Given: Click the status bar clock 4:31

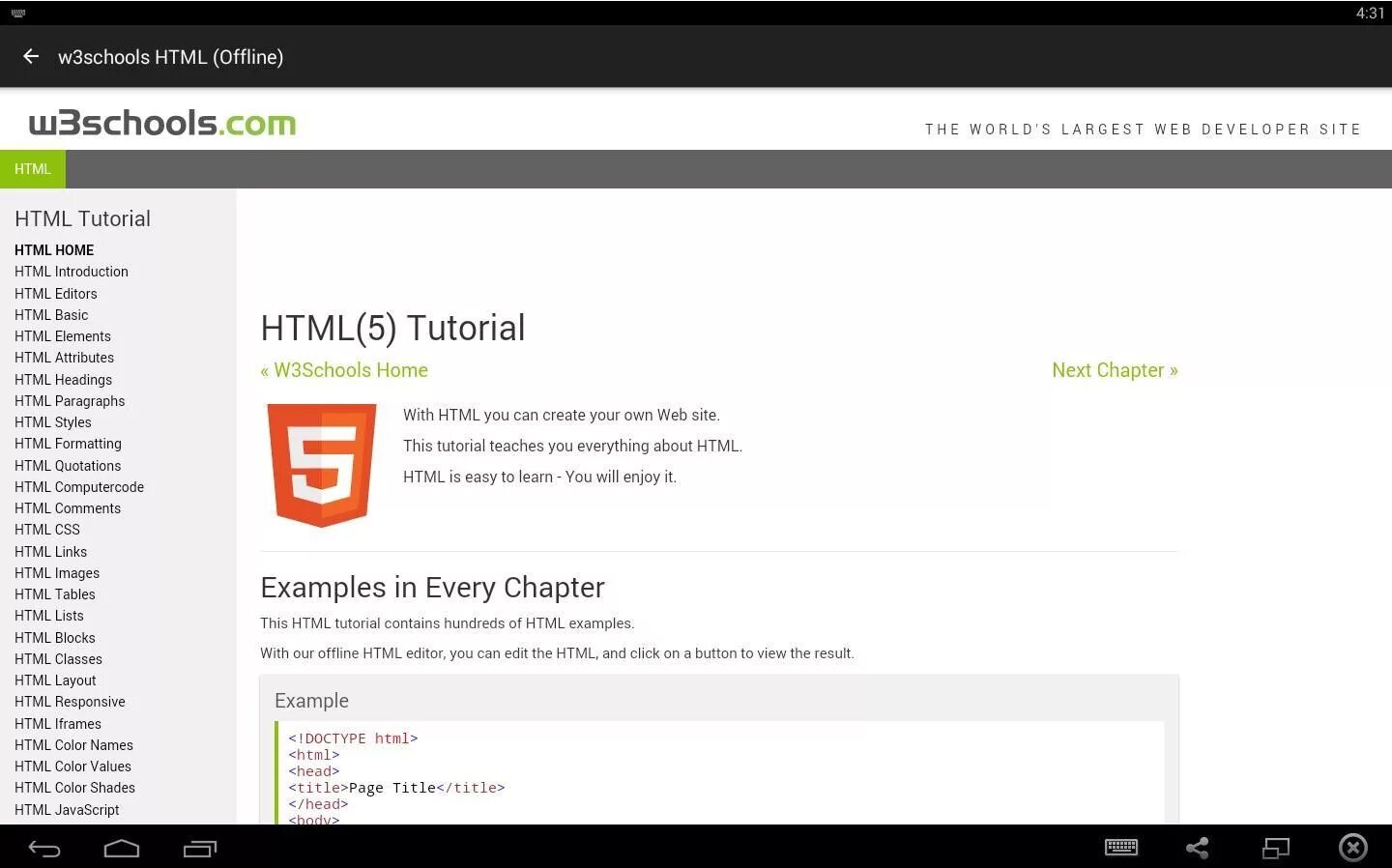Looking at the screenshot, I should point(1370,13).
